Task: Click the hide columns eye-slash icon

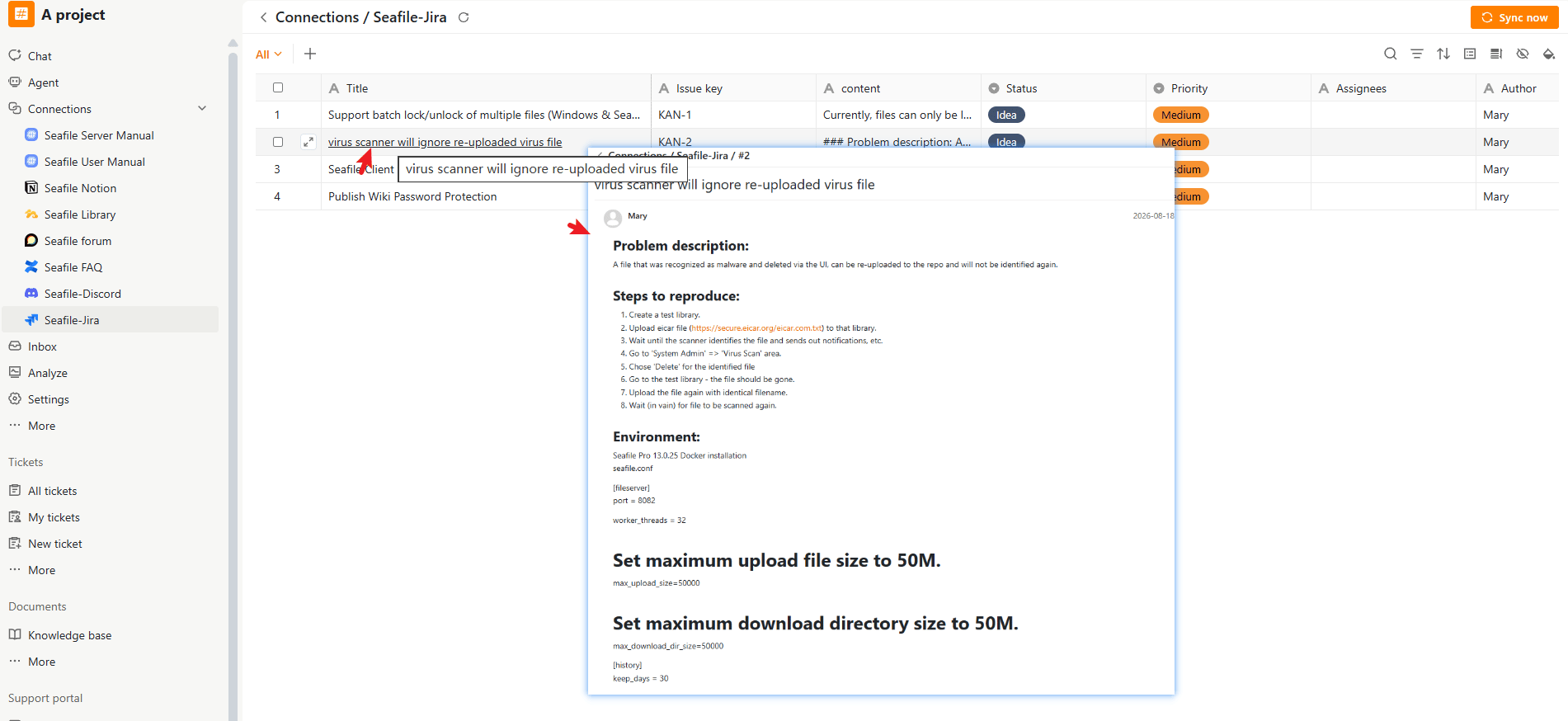Action: click(1523, 54)
